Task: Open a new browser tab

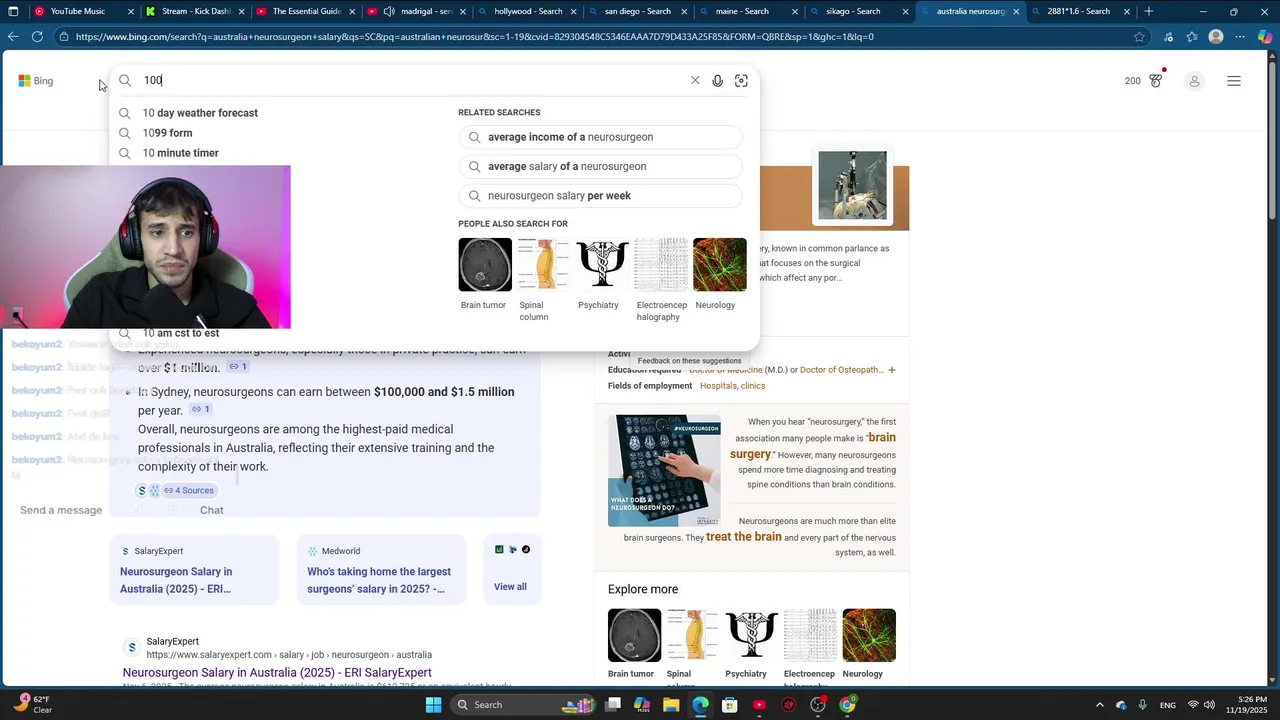Action: click(x=1149, y=11)
